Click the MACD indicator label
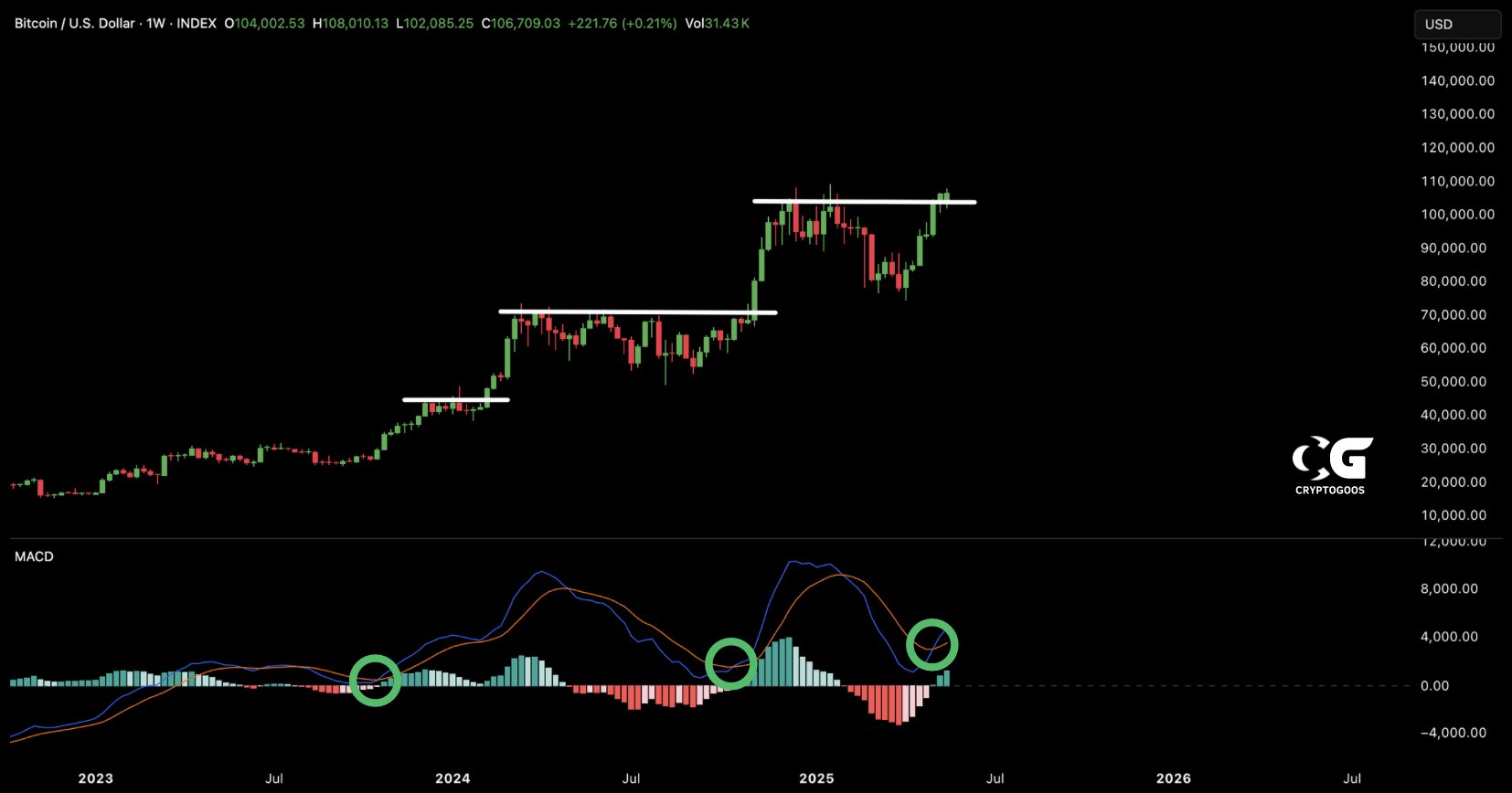The height and width of the screenshot is (793, 1512). [x=34, y=556]
